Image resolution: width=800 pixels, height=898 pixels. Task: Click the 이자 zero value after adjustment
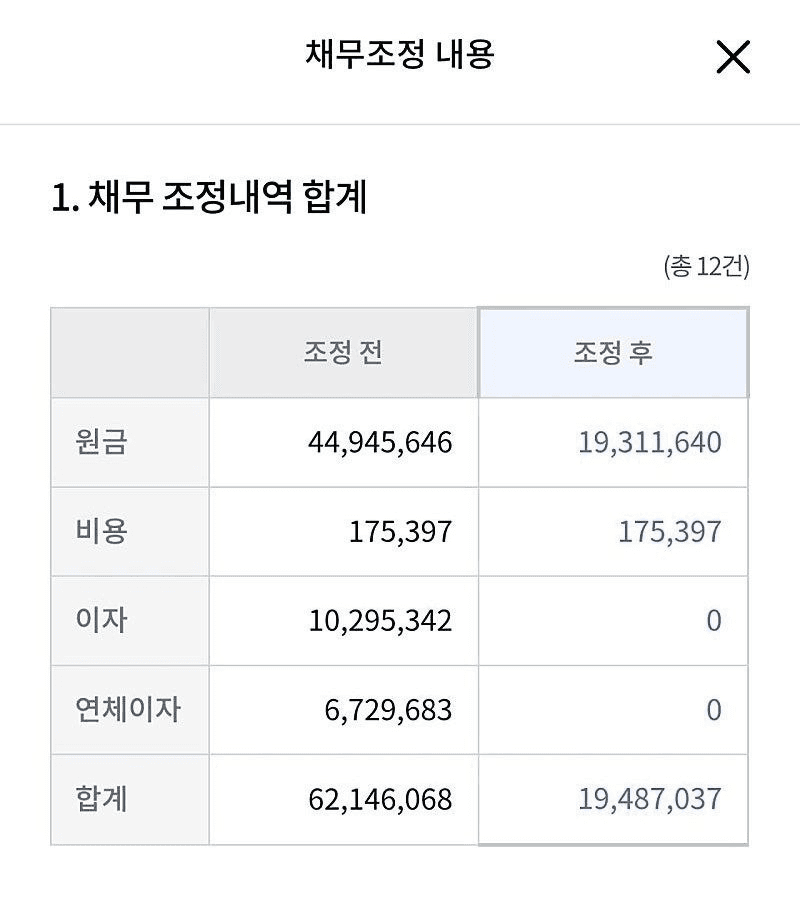[713, 621]
